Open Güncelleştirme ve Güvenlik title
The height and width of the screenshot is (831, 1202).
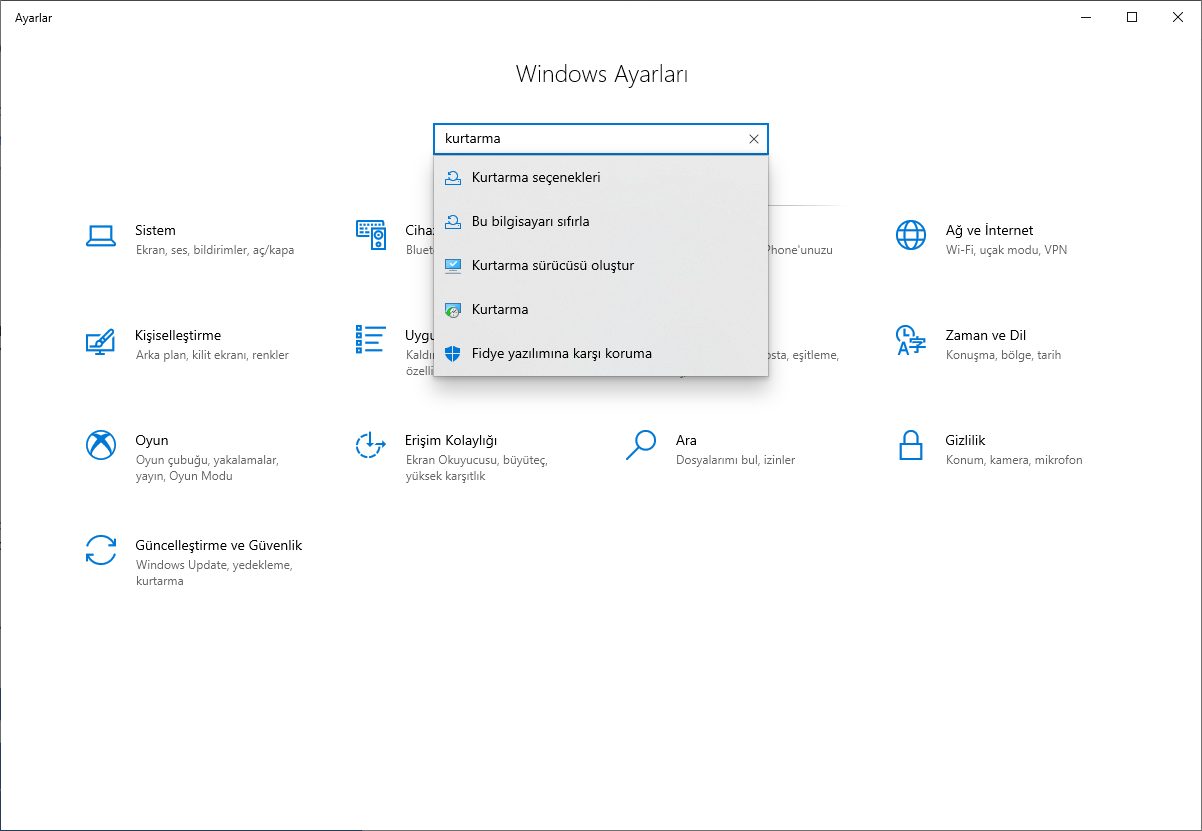click(x=218, y=545)
